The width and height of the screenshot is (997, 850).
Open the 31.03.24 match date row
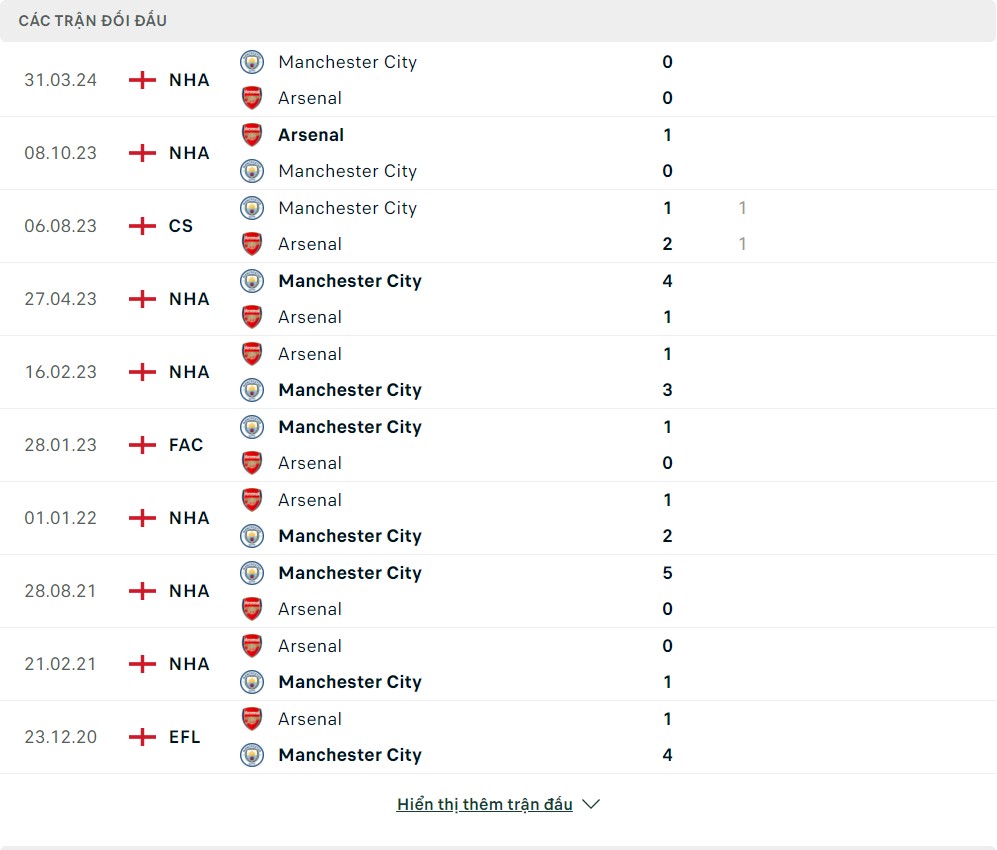(61, 80)
